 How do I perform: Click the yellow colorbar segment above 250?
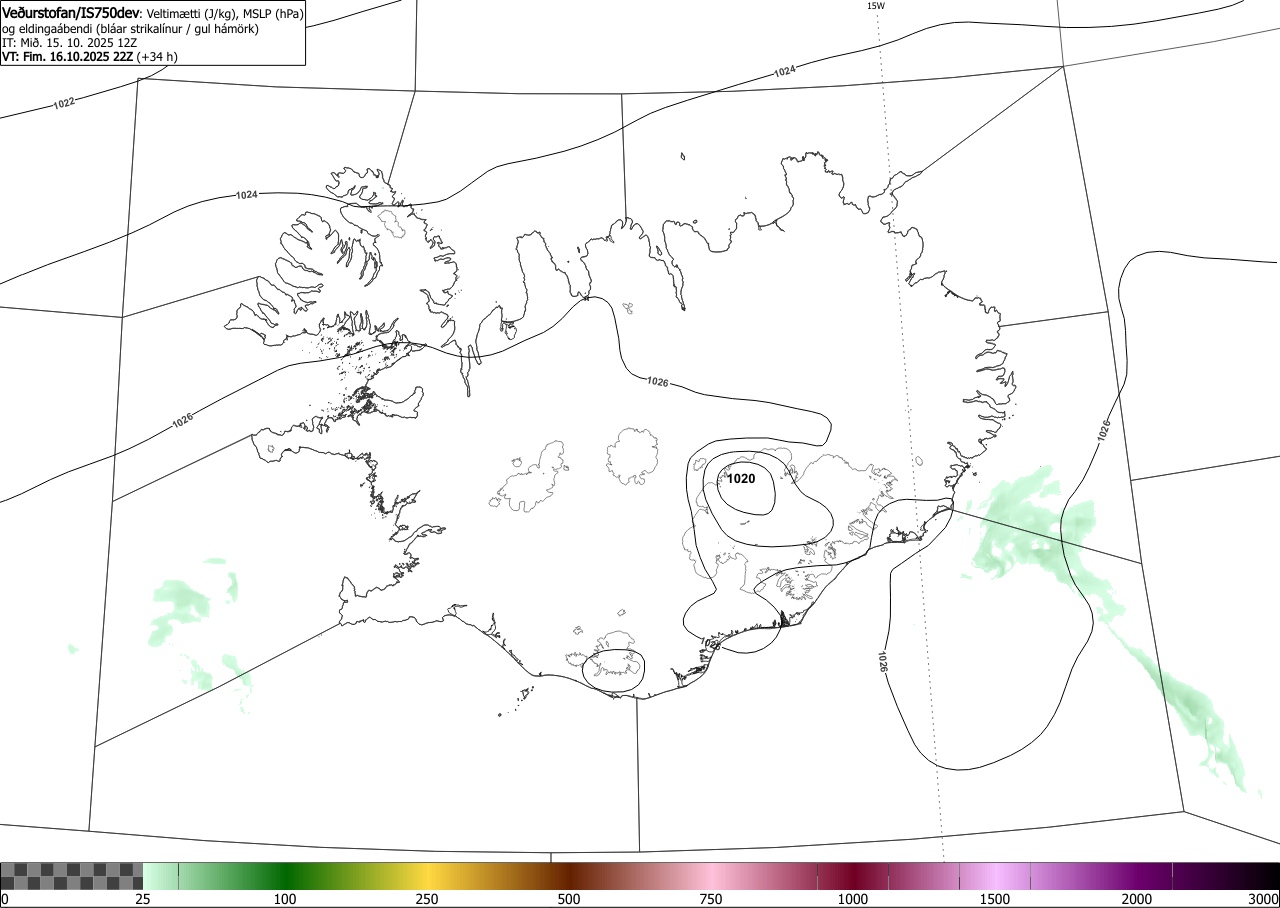tap(427, 876)
